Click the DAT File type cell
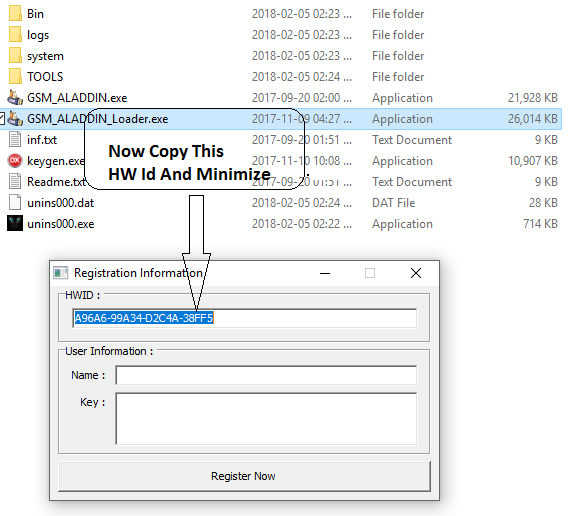The width and height of the screenshot is (577, 516). pos(393,203)
